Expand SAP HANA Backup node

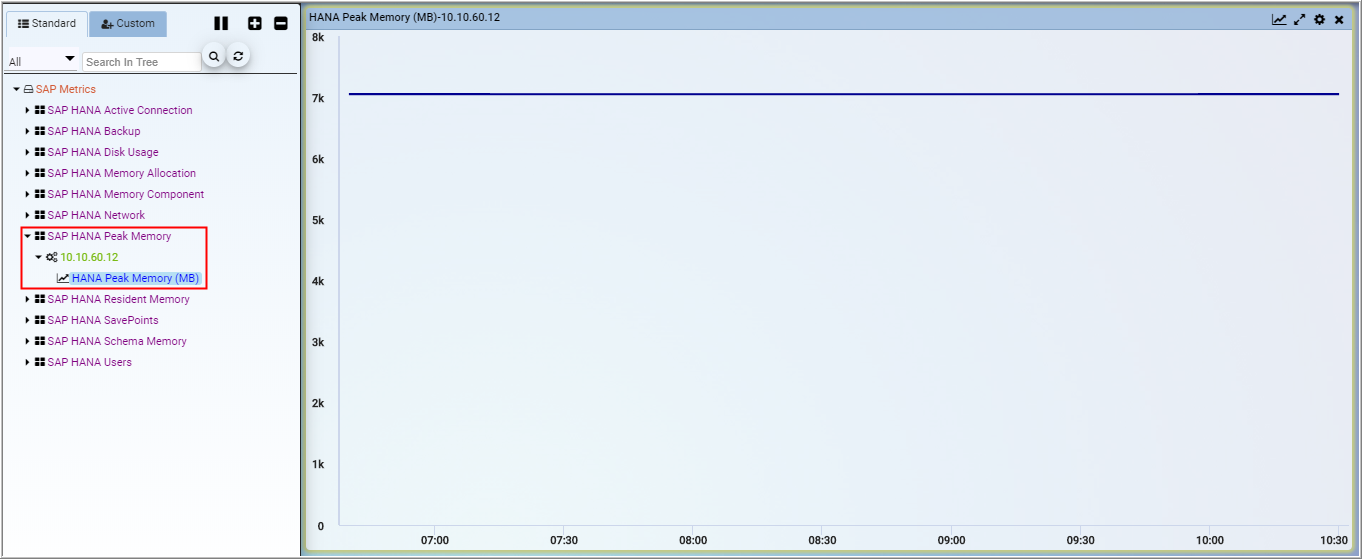[28, 131]
